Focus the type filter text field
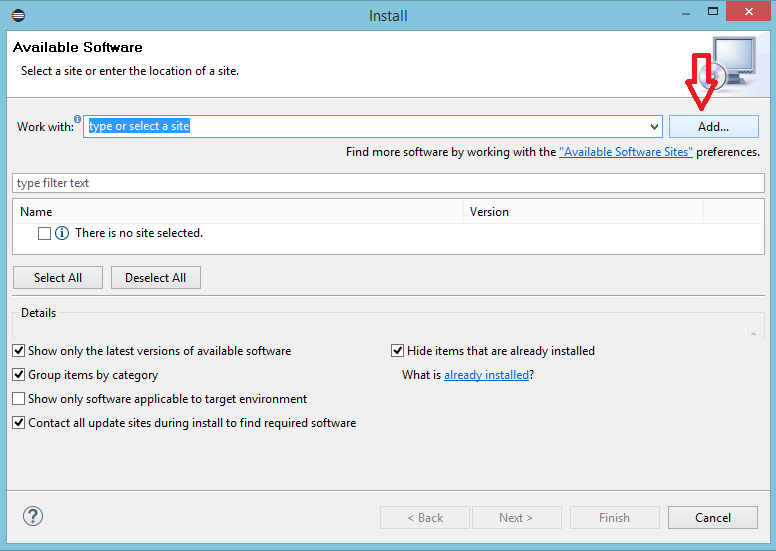Screen dimensions: 776x551 [388, 183]
